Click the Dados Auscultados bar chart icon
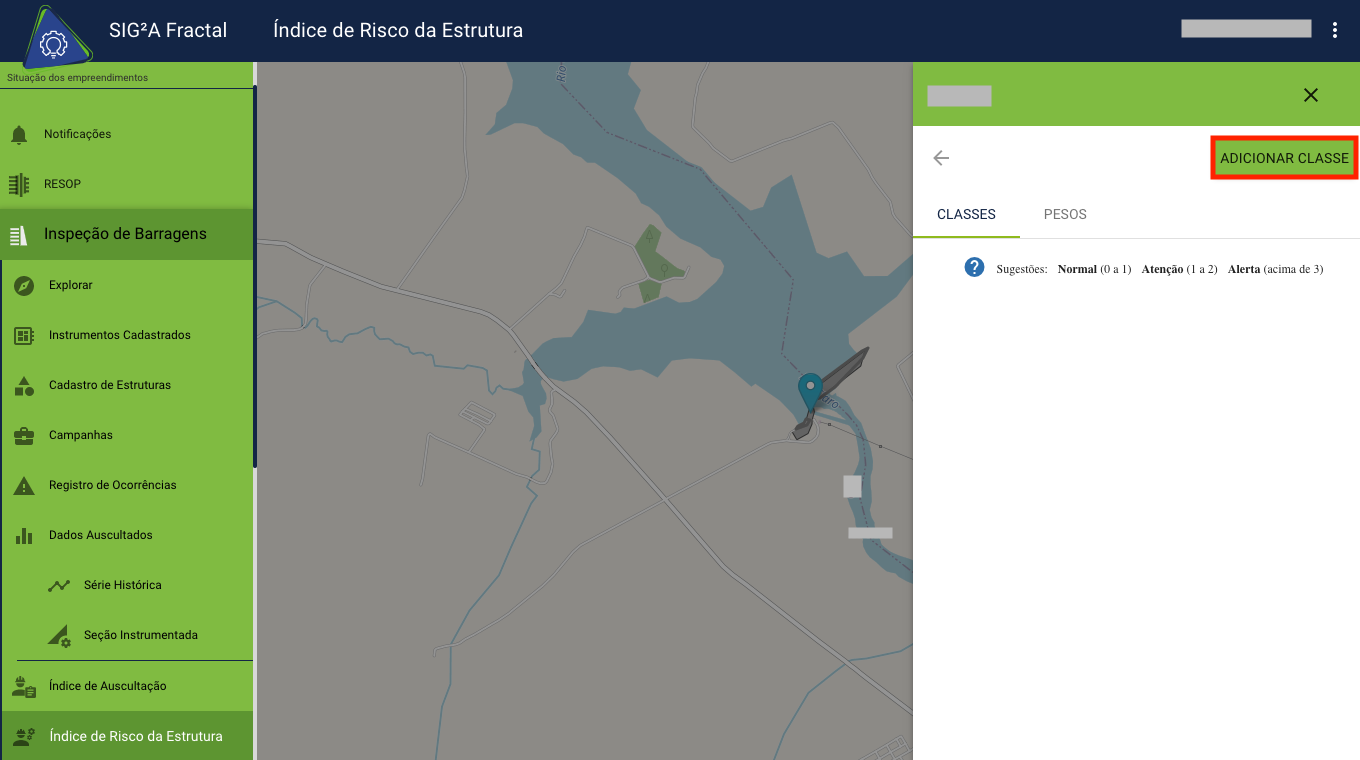 [25, 536]
